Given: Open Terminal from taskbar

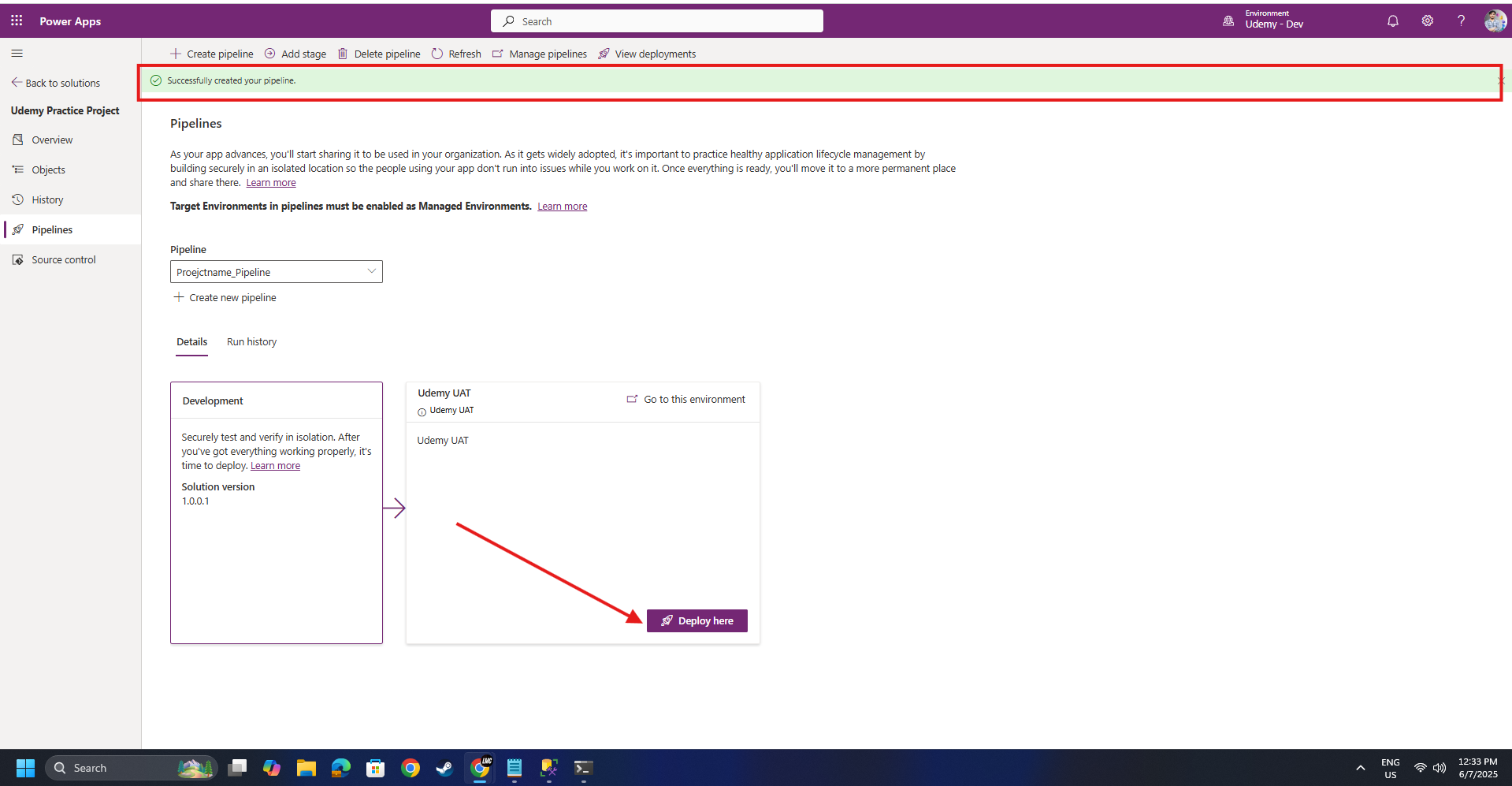Looking at the screenshot, I should tap(584, 768).
